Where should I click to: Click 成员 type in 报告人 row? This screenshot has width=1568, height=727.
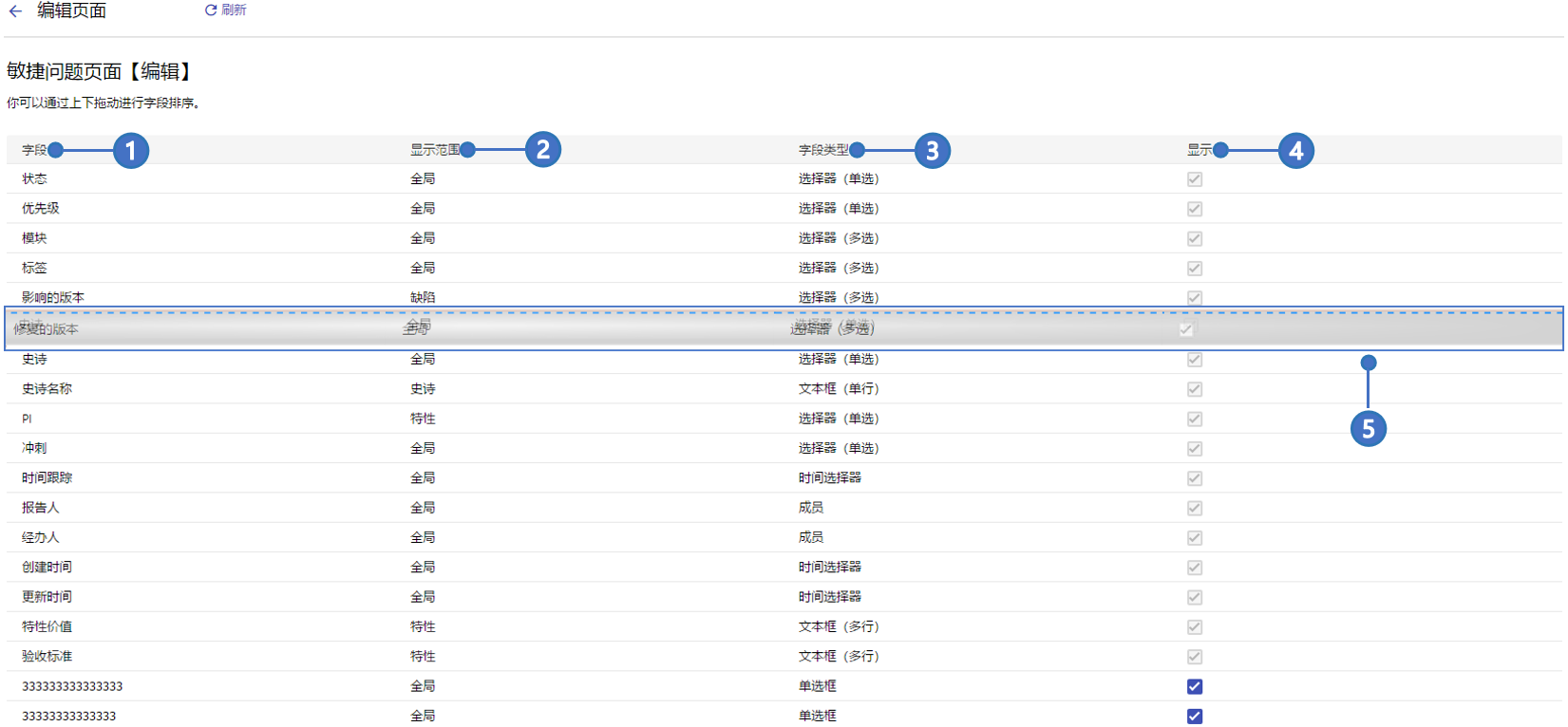[811, 508]
